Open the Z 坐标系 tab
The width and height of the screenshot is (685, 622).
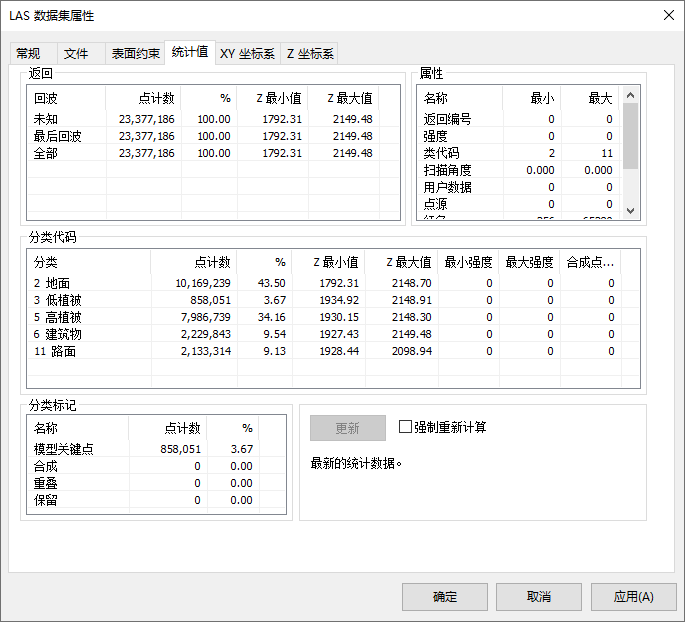(x=309, y=54)
